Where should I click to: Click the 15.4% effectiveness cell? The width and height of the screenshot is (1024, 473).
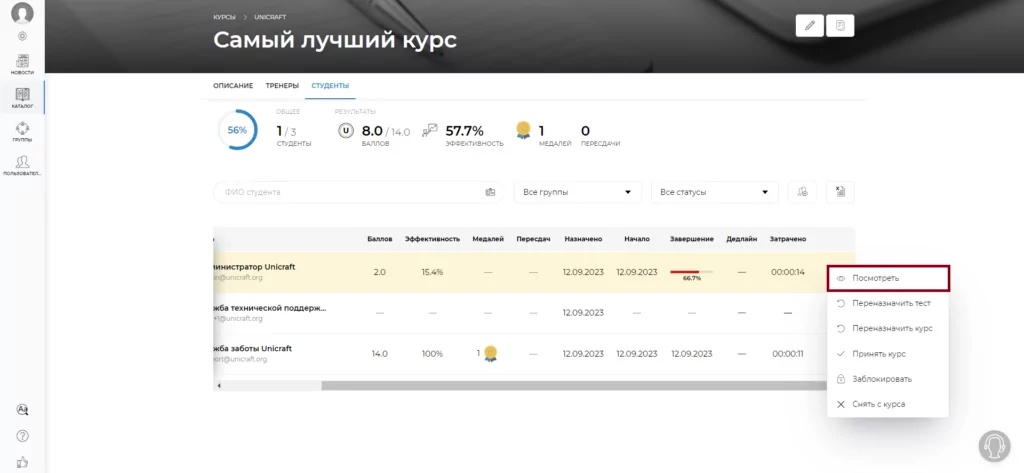click(432, 272)
